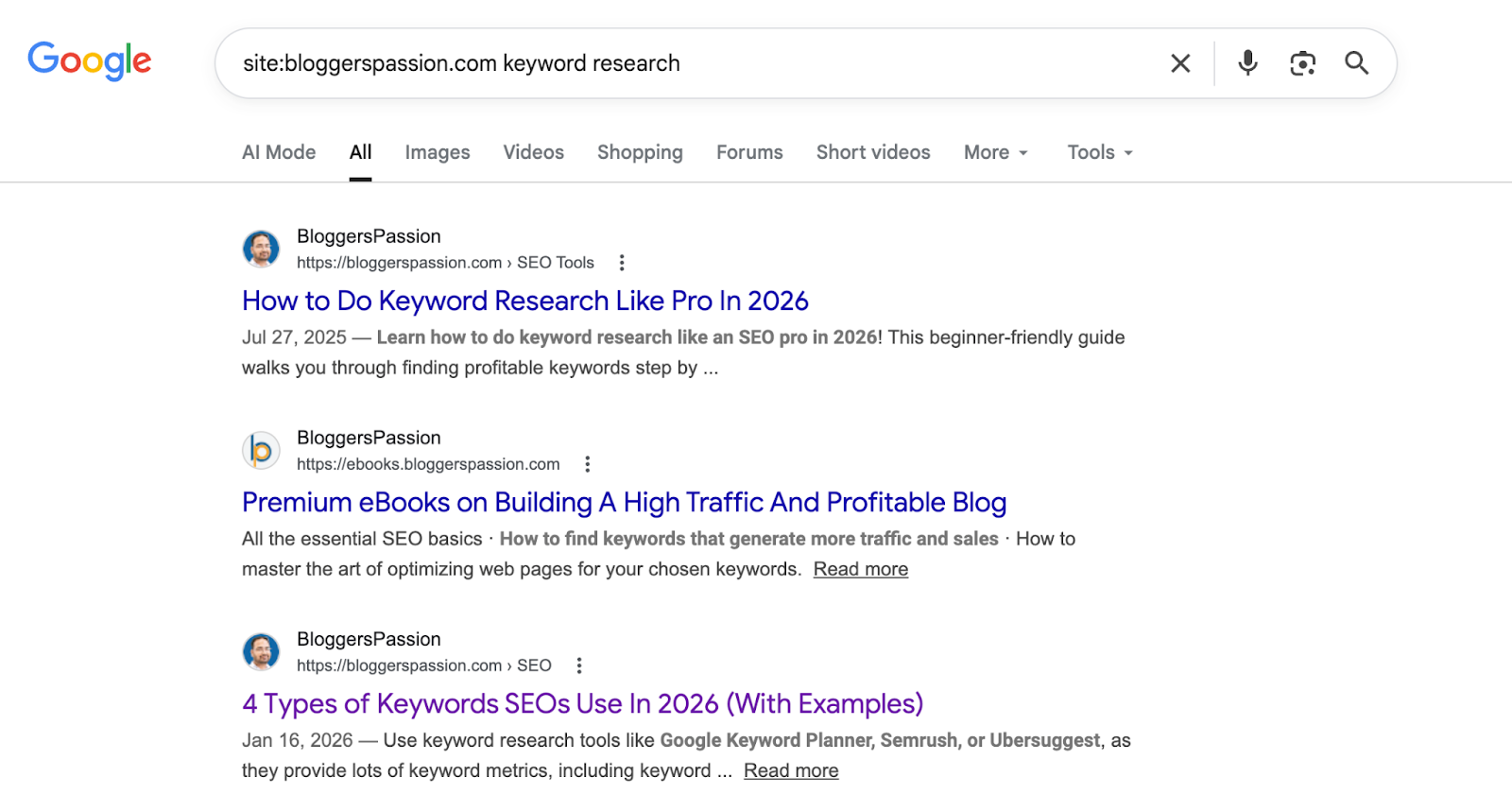This screenshot has height=811, width=1512.
Task: Switch to the Images tab
Action: [x=437, y=152]
